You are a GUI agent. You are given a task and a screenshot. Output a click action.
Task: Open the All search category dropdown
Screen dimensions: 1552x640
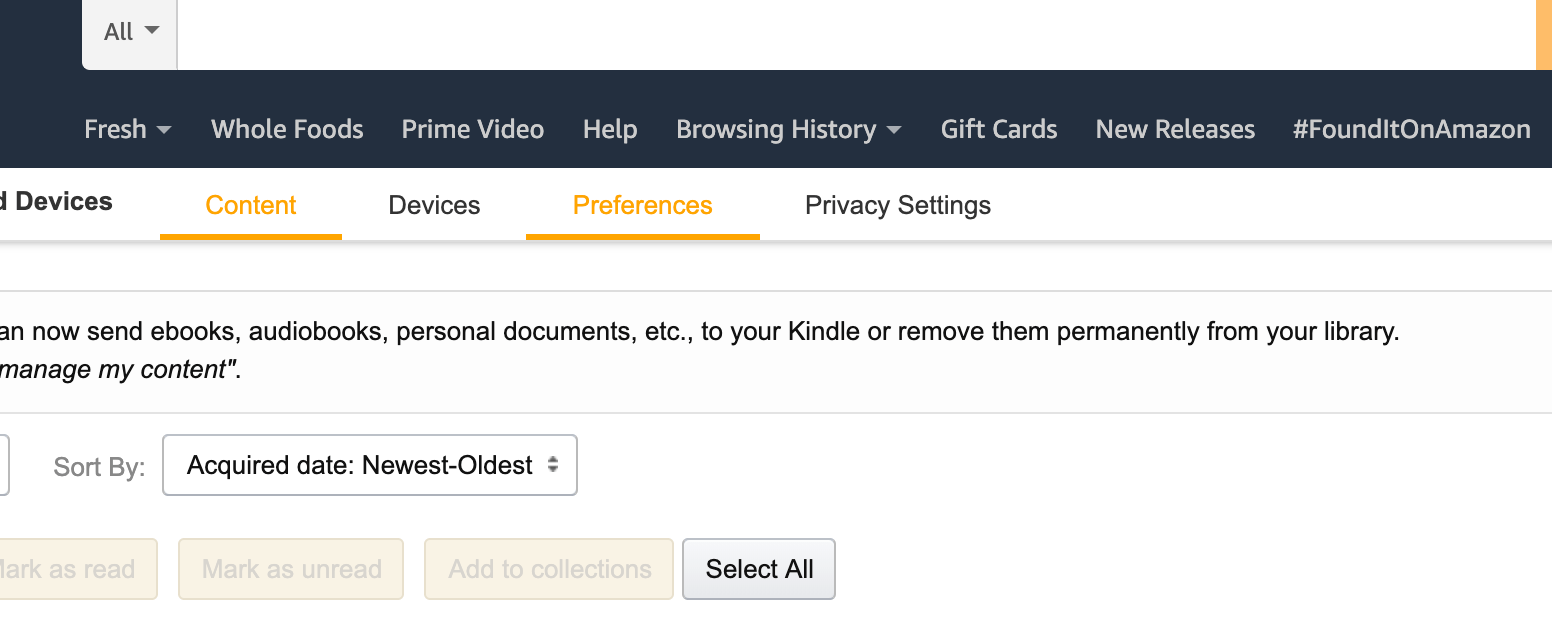(x=130, y=32)
